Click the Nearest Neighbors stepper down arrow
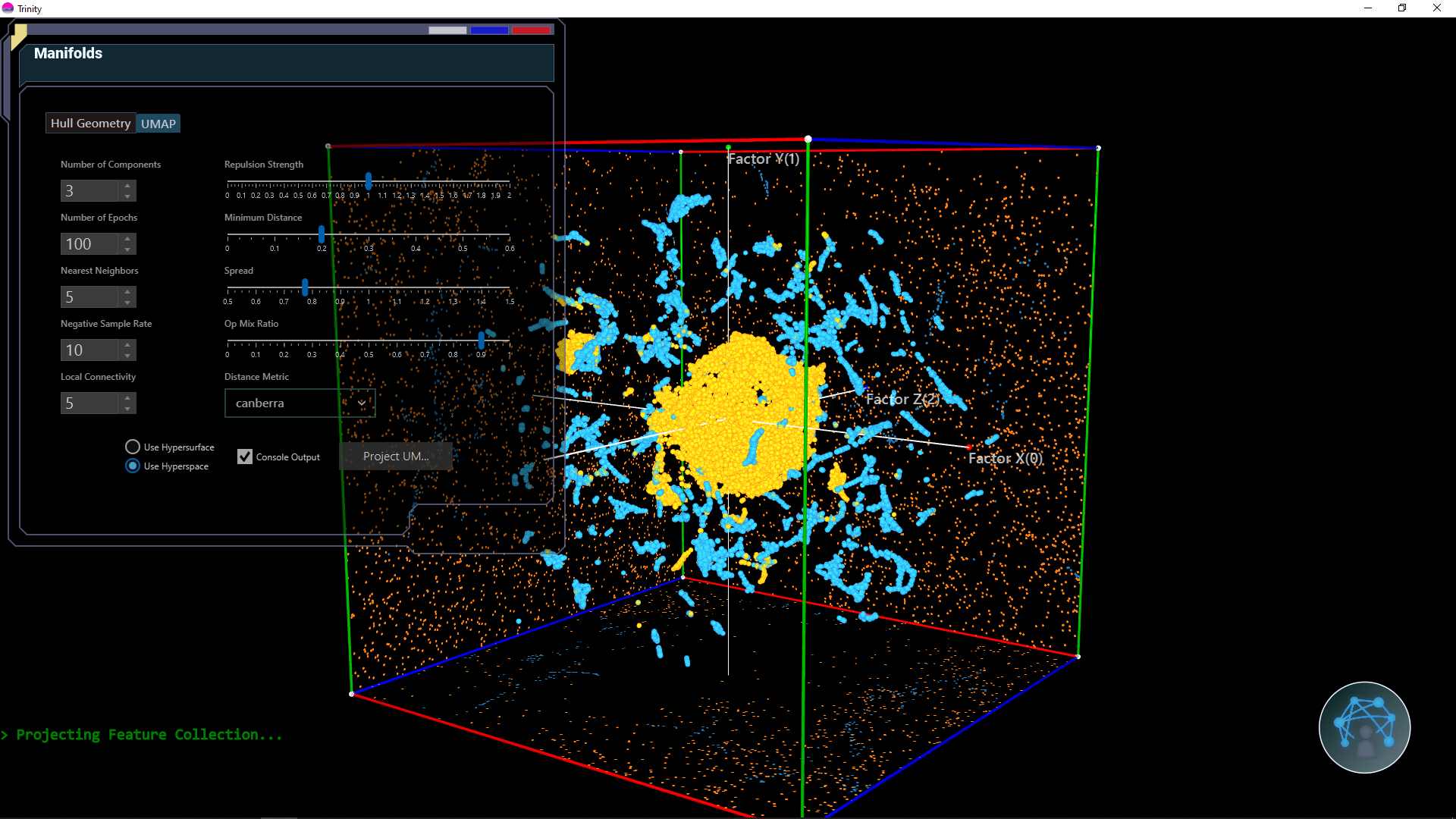 [x=127, y=302]
